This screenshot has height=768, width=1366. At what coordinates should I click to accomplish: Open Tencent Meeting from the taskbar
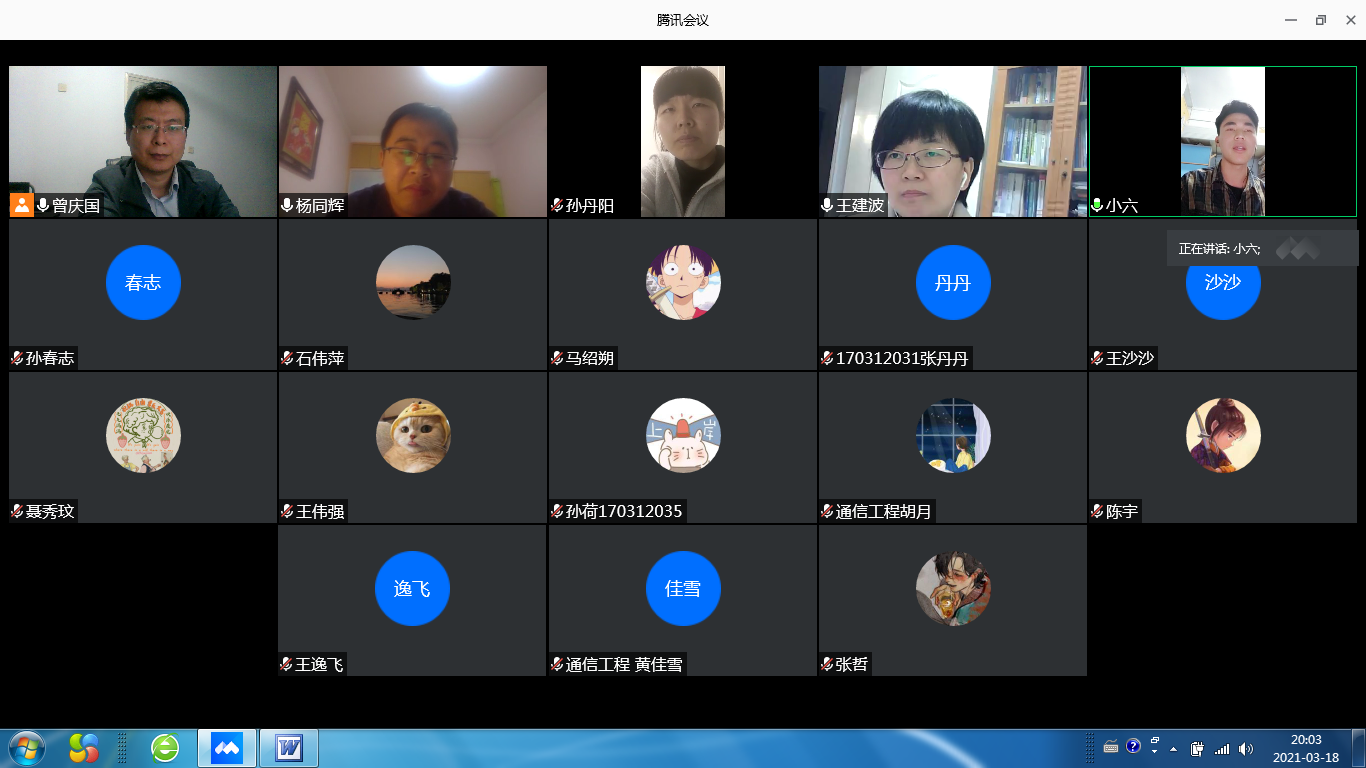pyautogui.click(x=227, y=747)
